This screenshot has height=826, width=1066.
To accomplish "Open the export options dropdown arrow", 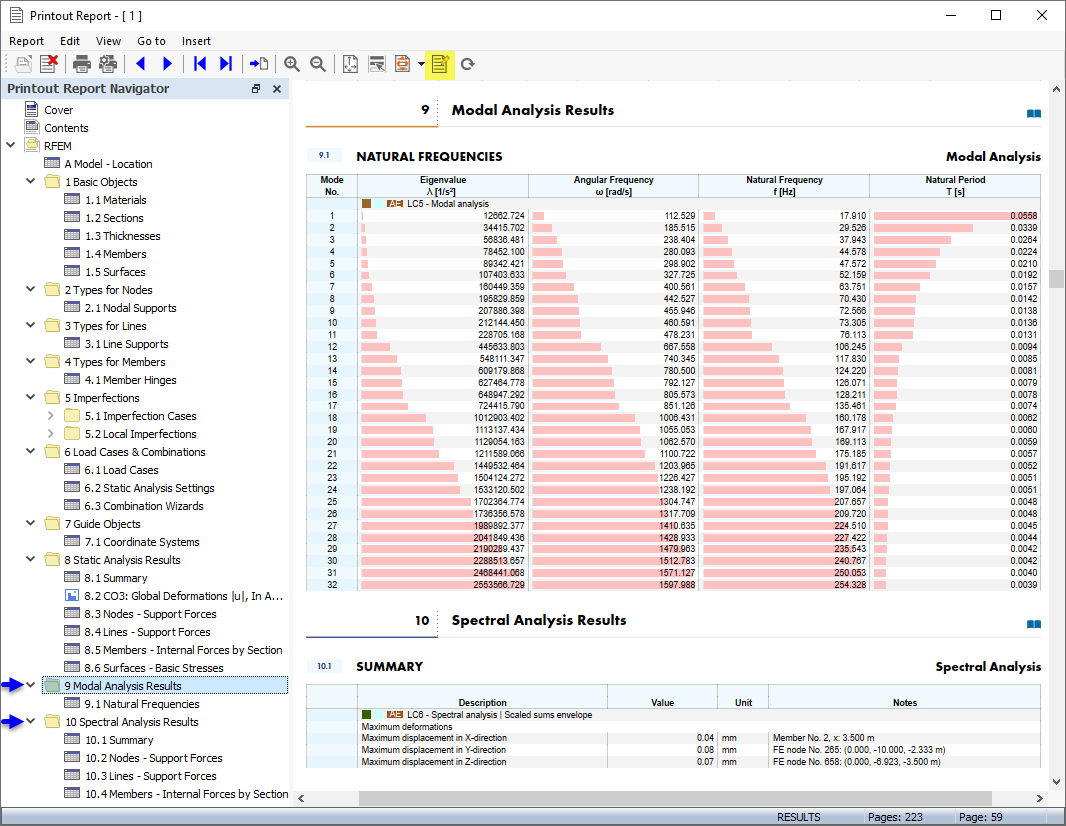I will coord(419,64).
